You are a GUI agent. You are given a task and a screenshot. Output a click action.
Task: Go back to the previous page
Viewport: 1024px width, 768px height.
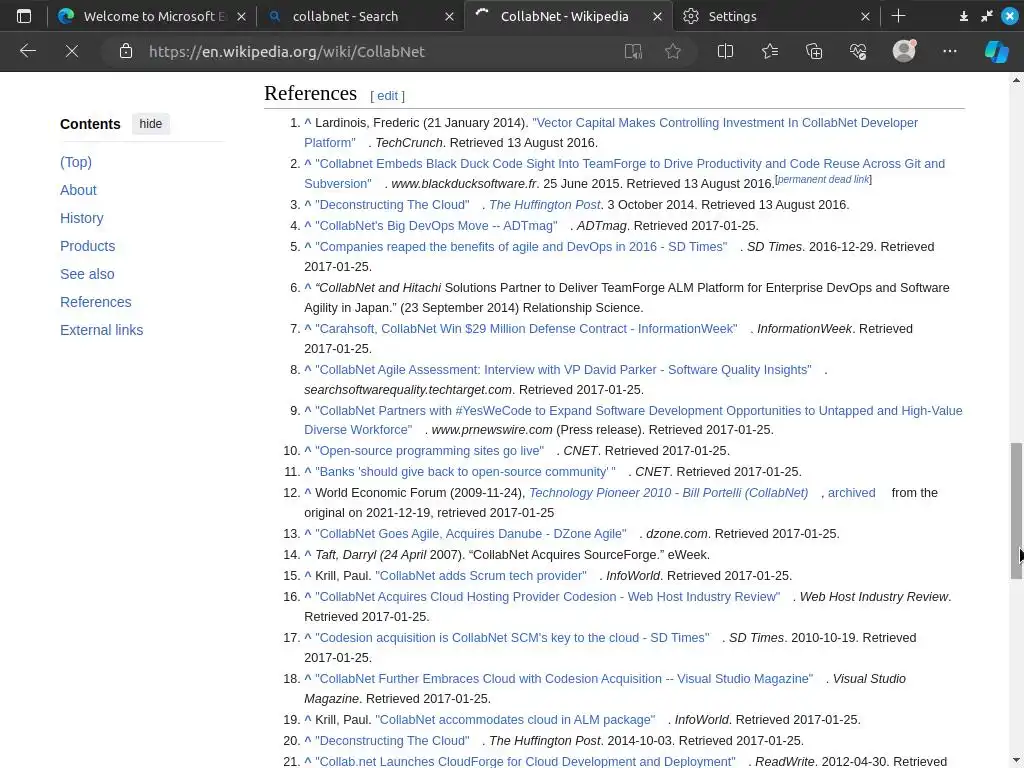(27, 51)
